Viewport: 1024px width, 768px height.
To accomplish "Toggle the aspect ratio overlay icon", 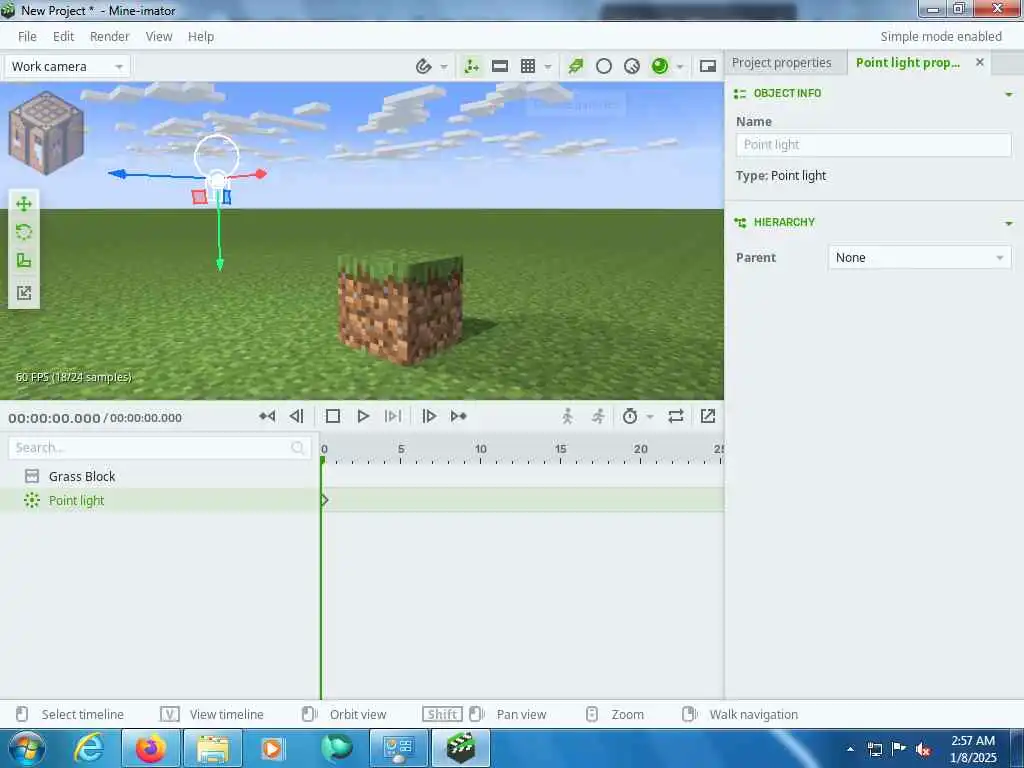I will click(500, 66).
